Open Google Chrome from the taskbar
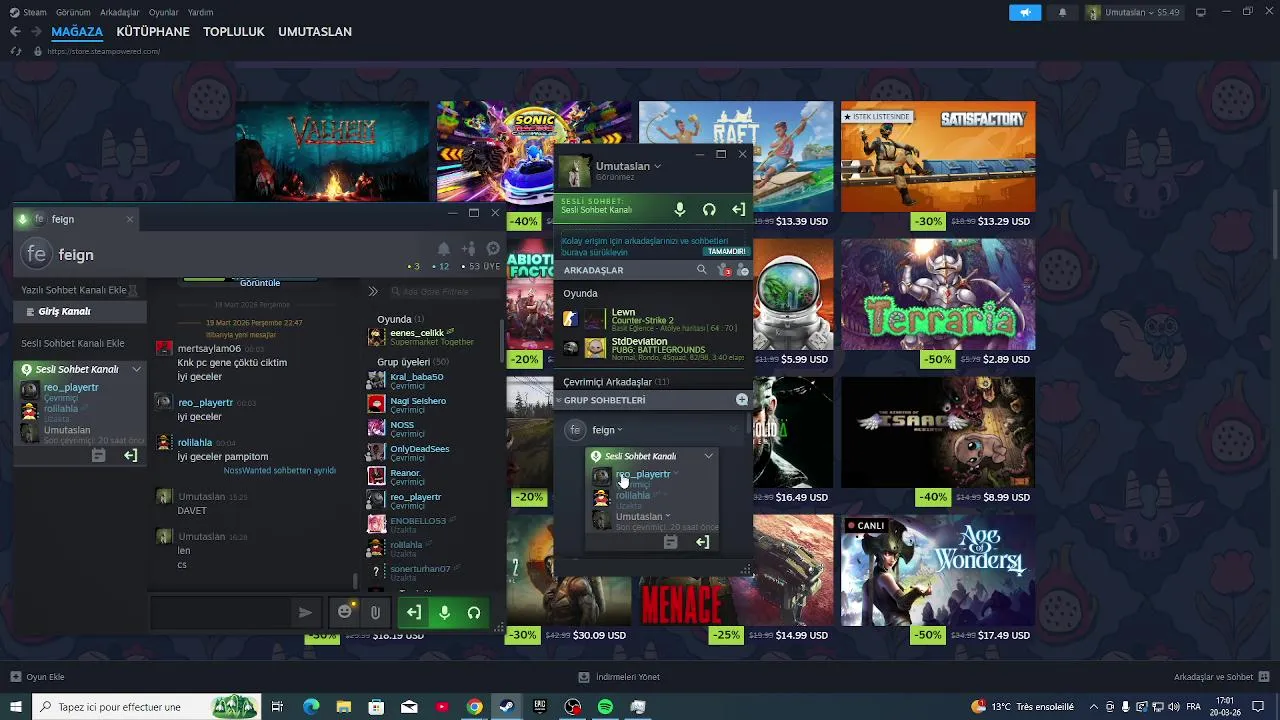The image size is (1280, 720). [474, 707]
